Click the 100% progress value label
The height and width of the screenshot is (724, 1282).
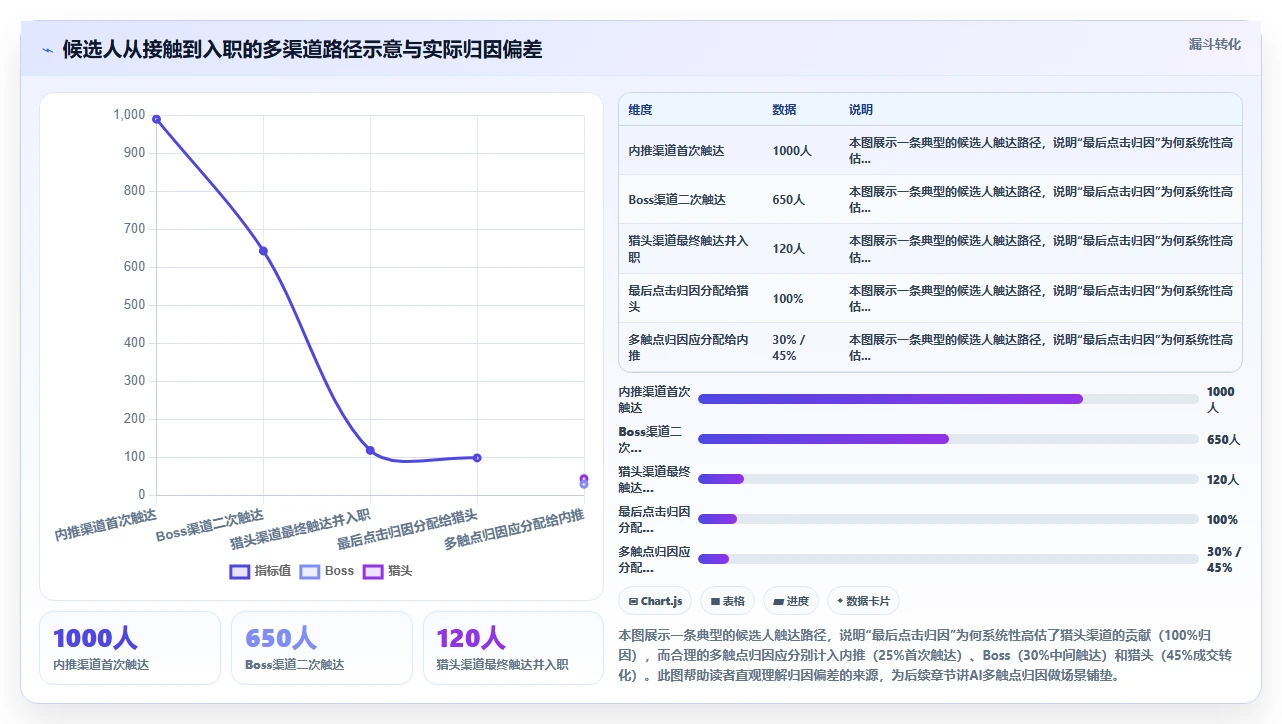[1222, 519]
